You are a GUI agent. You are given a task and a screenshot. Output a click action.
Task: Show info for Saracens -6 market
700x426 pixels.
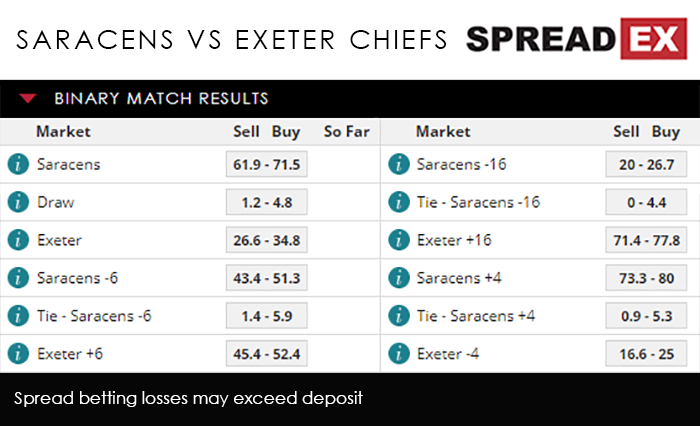pos(17,278)
